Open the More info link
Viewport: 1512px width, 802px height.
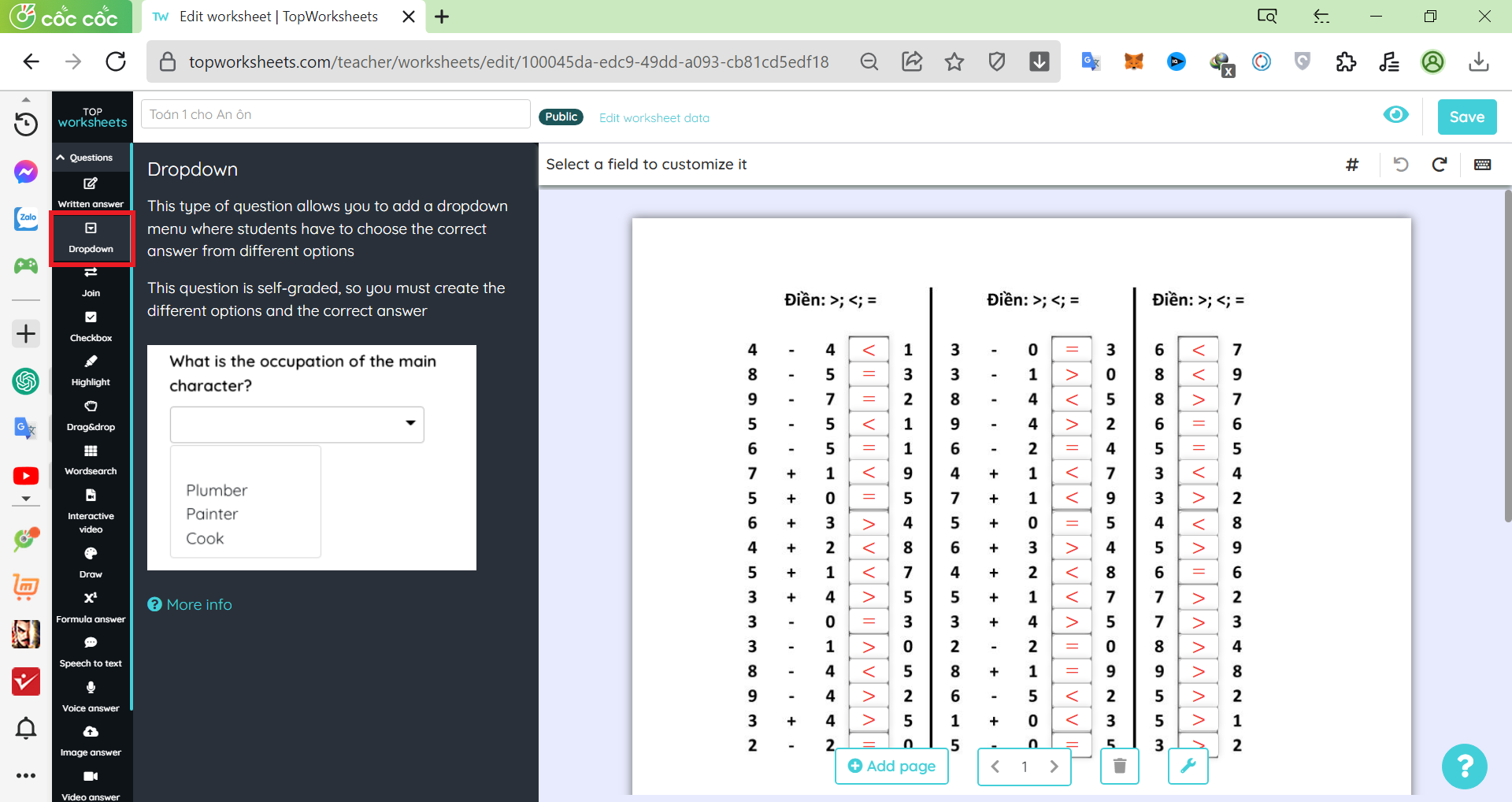pos(190,604)
